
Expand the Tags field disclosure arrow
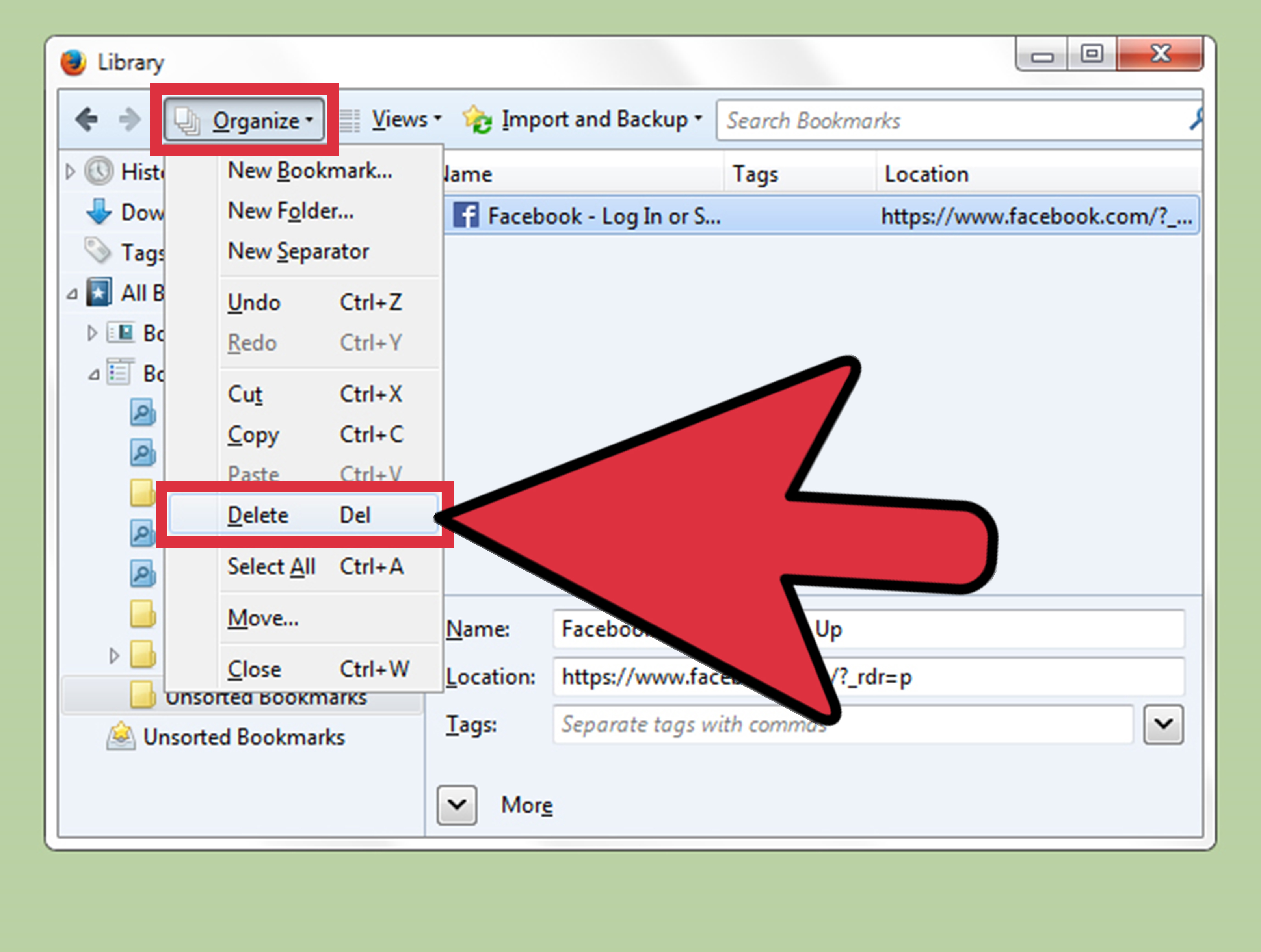point(1163,724)
